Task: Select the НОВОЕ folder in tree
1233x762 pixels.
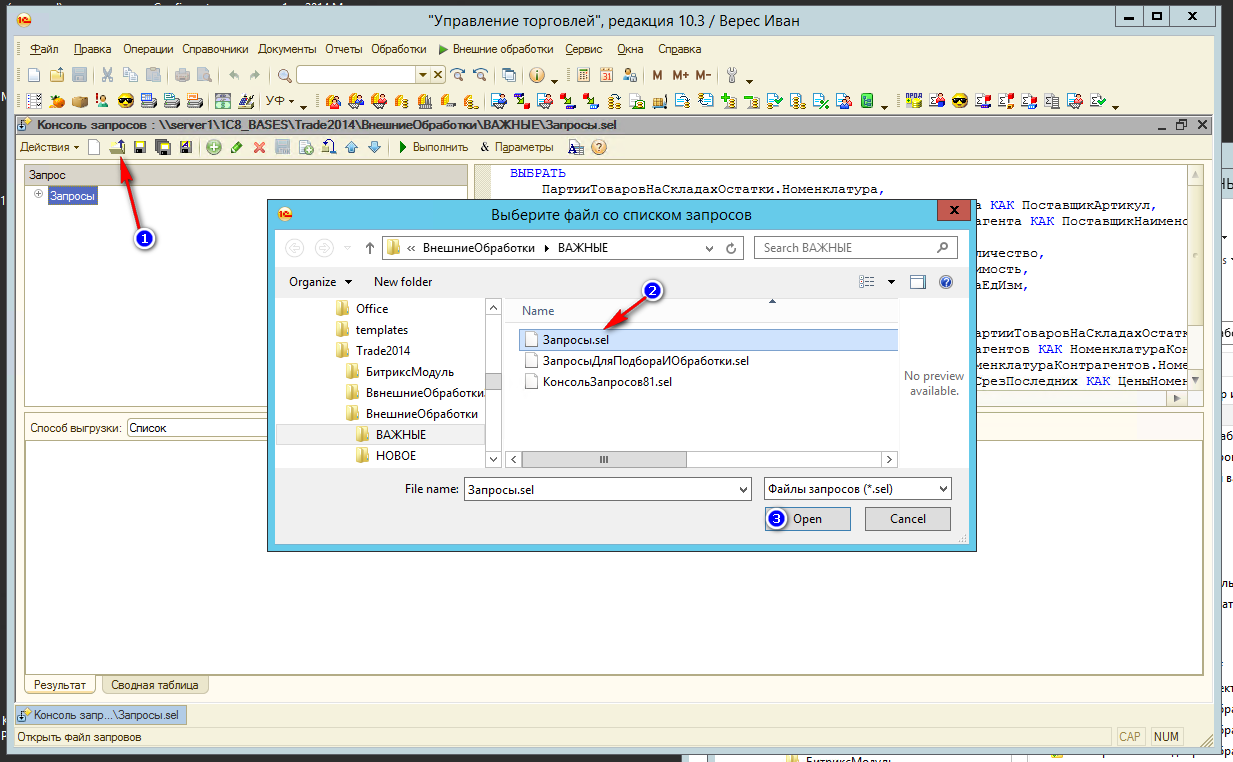Action: point(396,455)
